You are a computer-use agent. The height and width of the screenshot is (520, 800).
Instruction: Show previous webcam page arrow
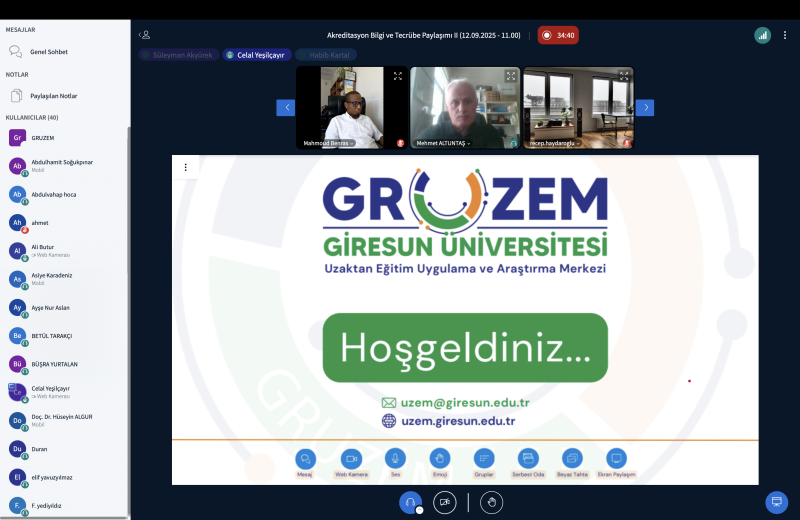coord(286,108)
